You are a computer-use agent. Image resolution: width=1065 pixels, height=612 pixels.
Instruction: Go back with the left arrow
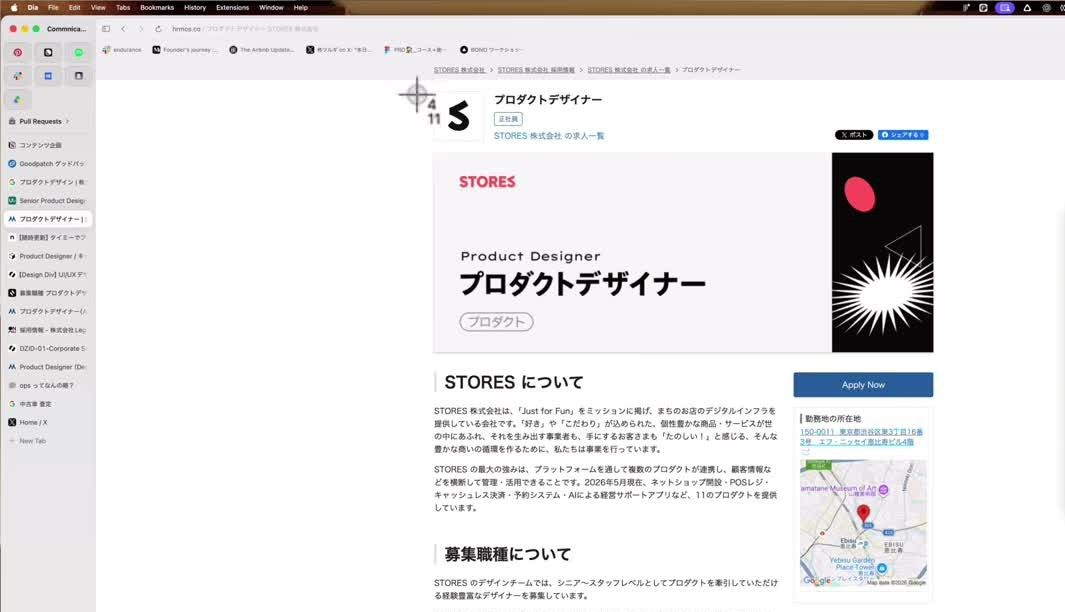123,29
